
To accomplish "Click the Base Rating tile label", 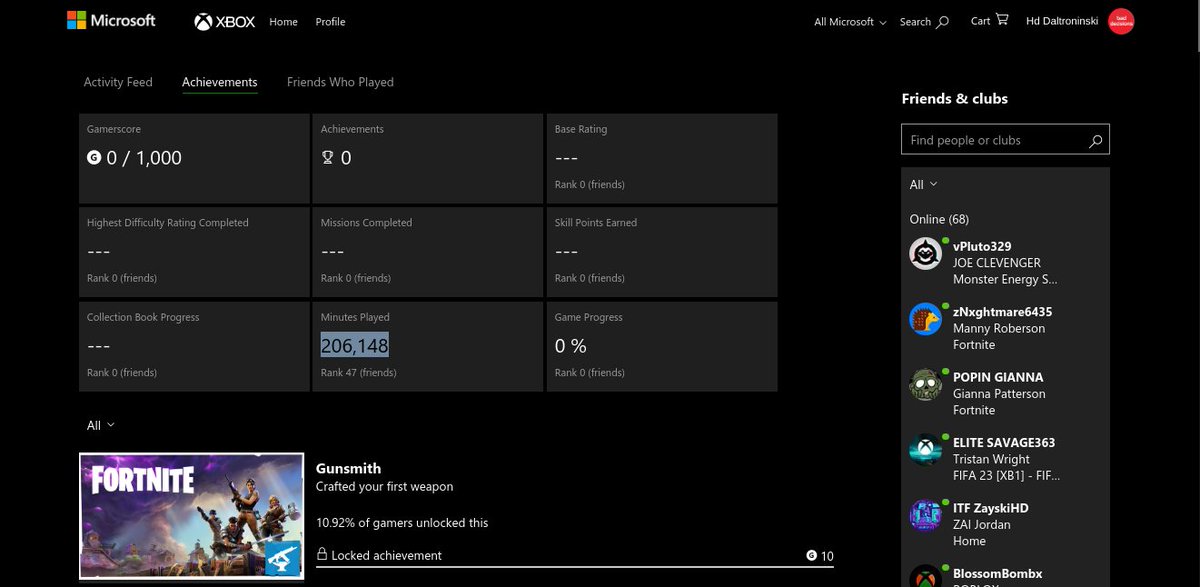I will tap(581, 129).
